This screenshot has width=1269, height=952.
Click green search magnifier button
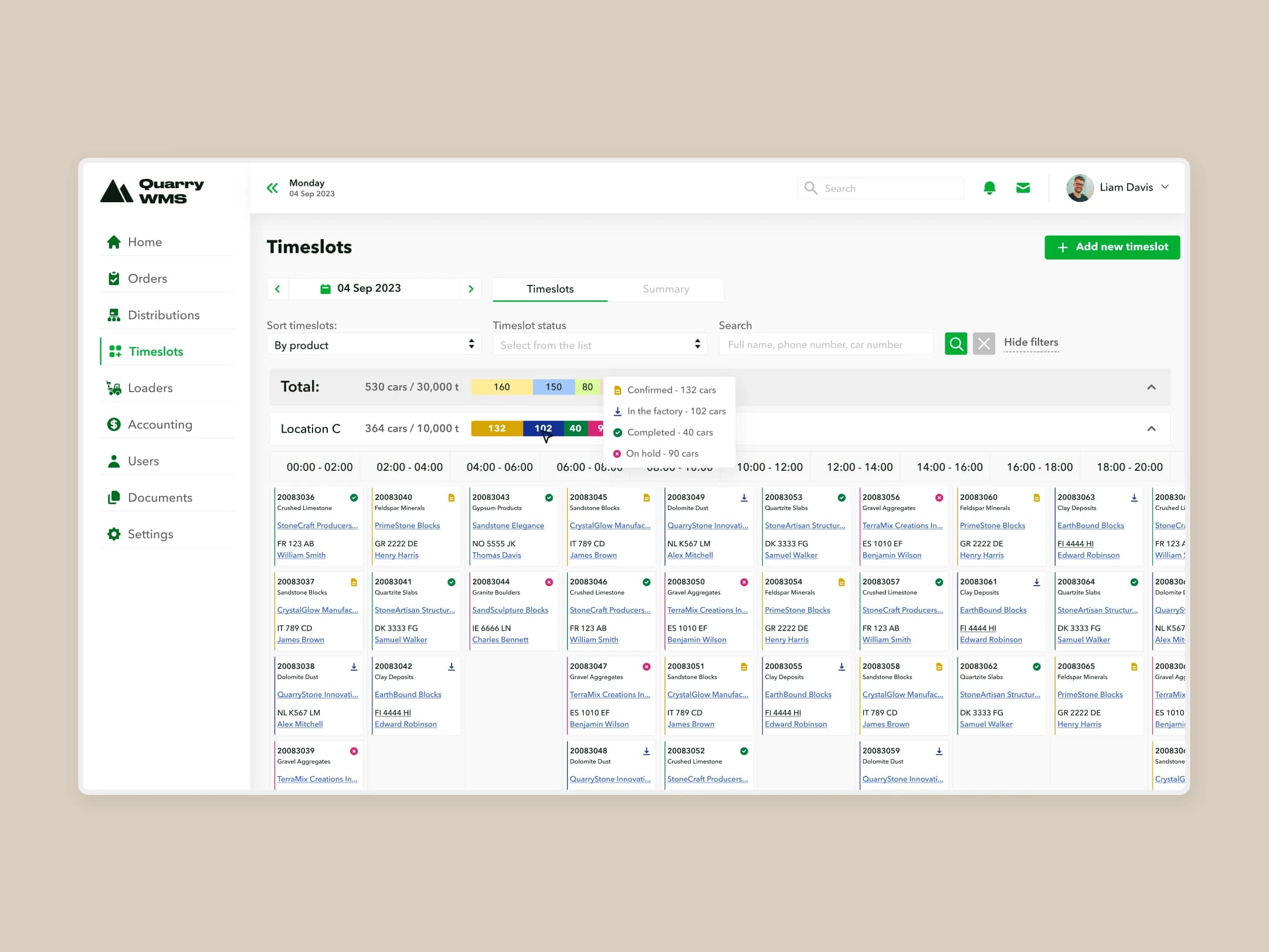956,344
